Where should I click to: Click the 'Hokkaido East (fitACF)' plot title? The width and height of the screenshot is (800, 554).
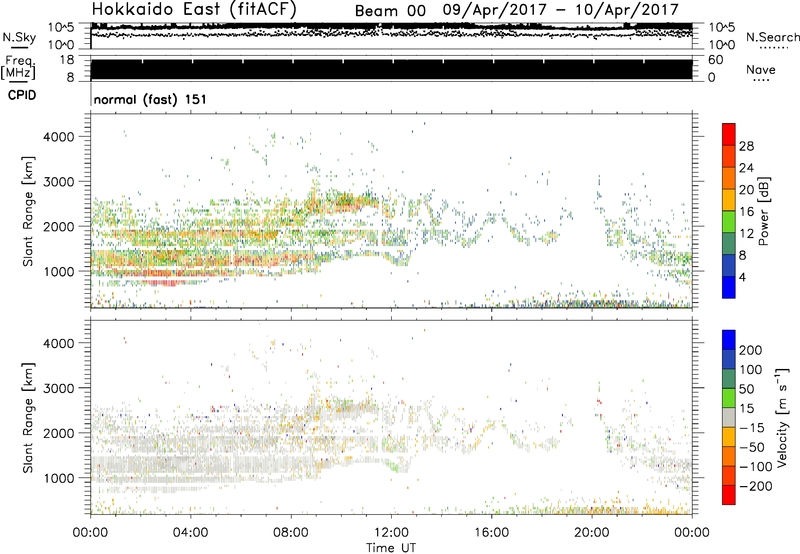194,10
